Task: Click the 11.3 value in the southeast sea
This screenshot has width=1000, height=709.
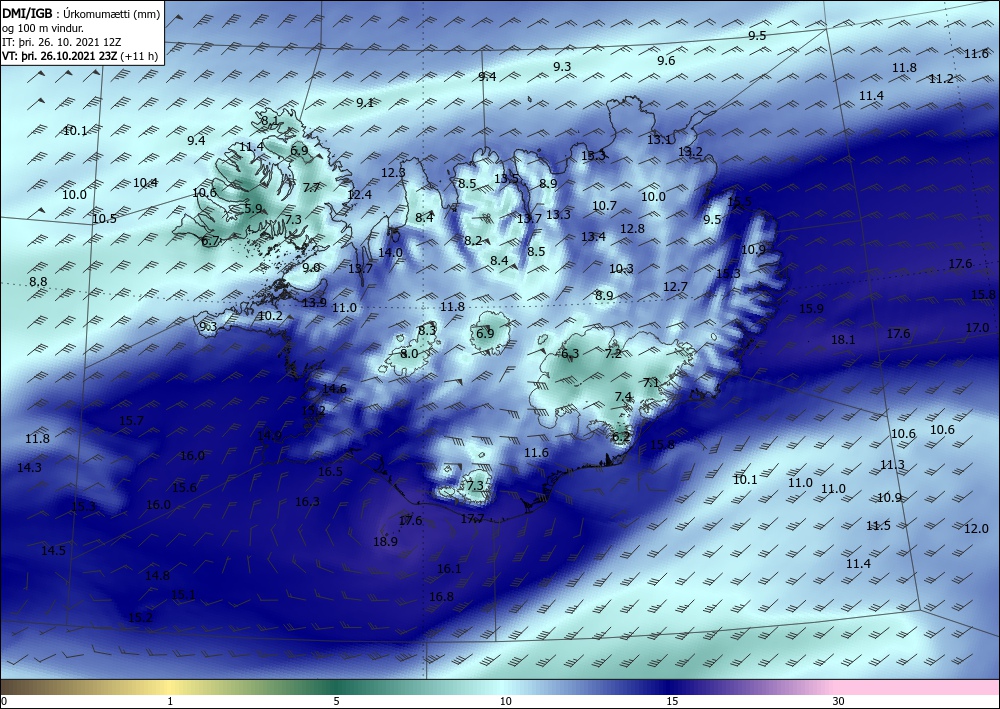Action: pyautogui.click(x=892, y=465)
